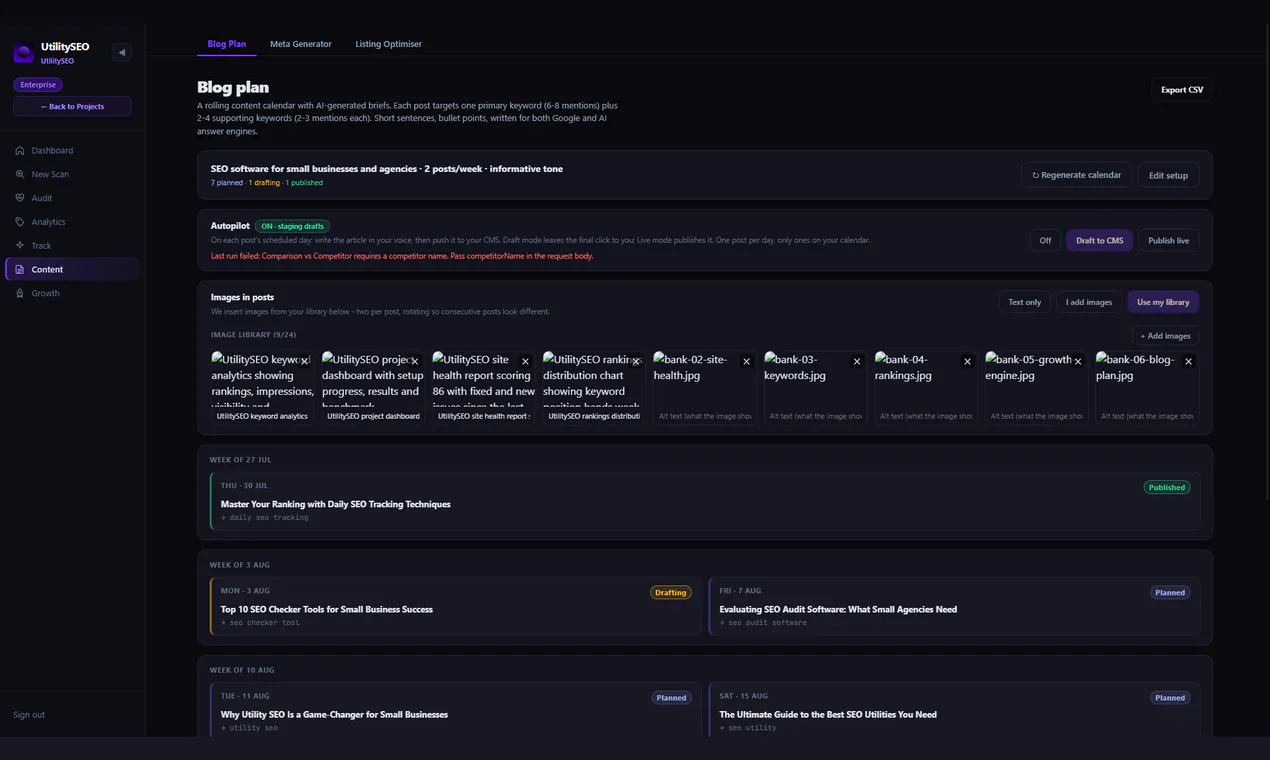Open the Listing Optimiser tab
The width and height of the screenshot is (1270, 760).
coord(388,44)
